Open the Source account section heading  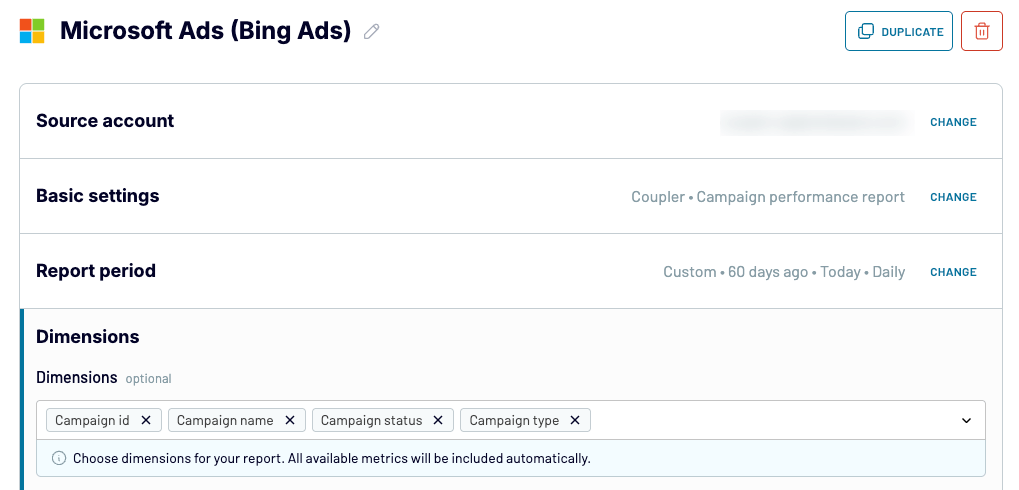click(105, 121)
